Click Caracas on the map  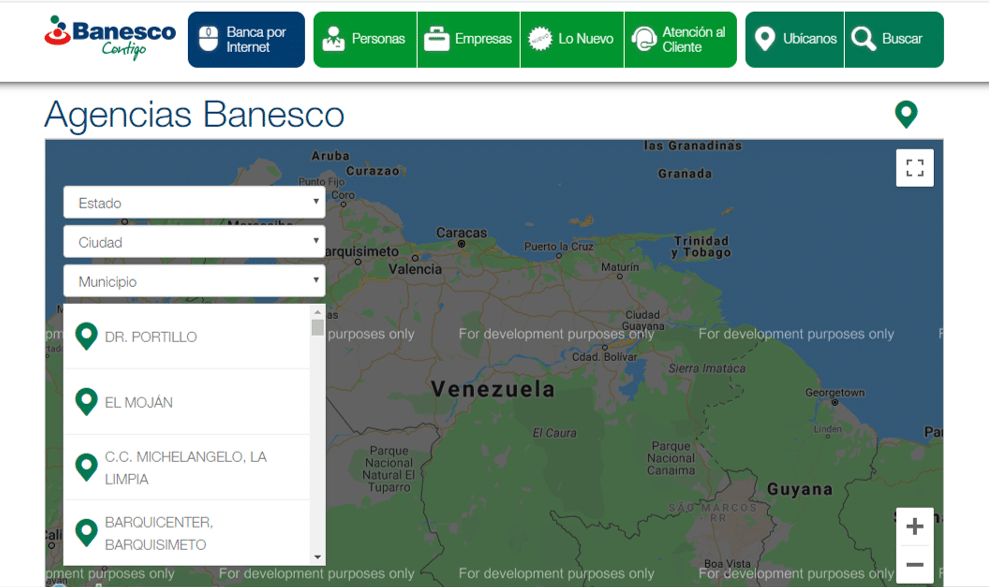(461, 233)
